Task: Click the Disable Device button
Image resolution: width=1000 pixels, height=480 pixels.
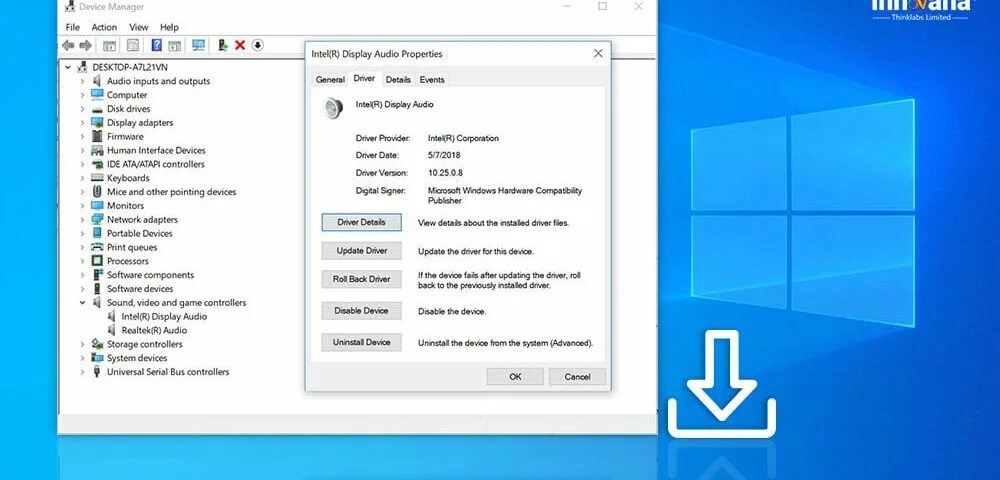Action: (x=361, y=311)
